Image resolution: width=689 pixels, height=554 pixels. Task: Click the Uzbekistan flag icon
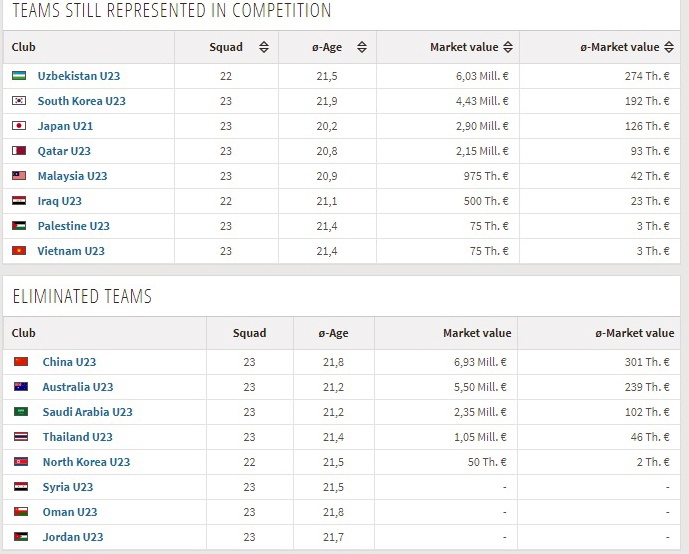pos(18,76)
